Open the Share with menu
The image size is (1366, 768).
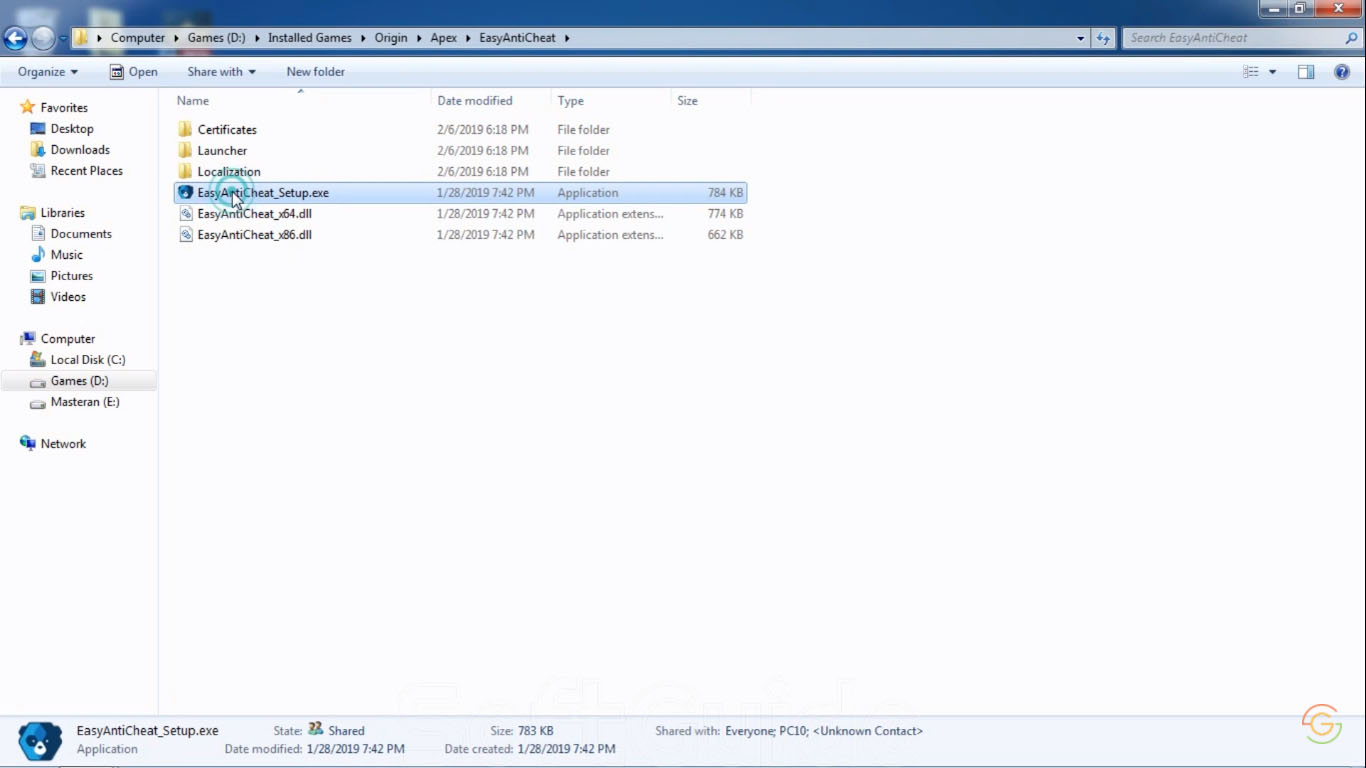point(221,72)
